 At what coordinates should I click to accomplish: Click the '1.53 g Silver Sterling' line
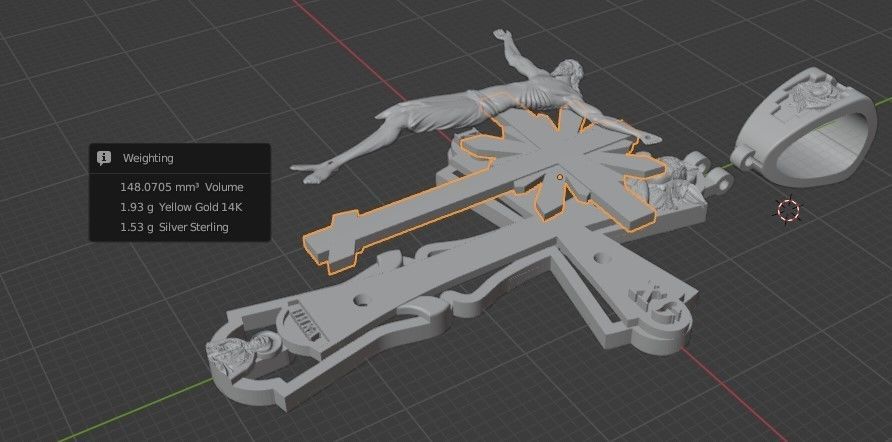pos(174,227)
